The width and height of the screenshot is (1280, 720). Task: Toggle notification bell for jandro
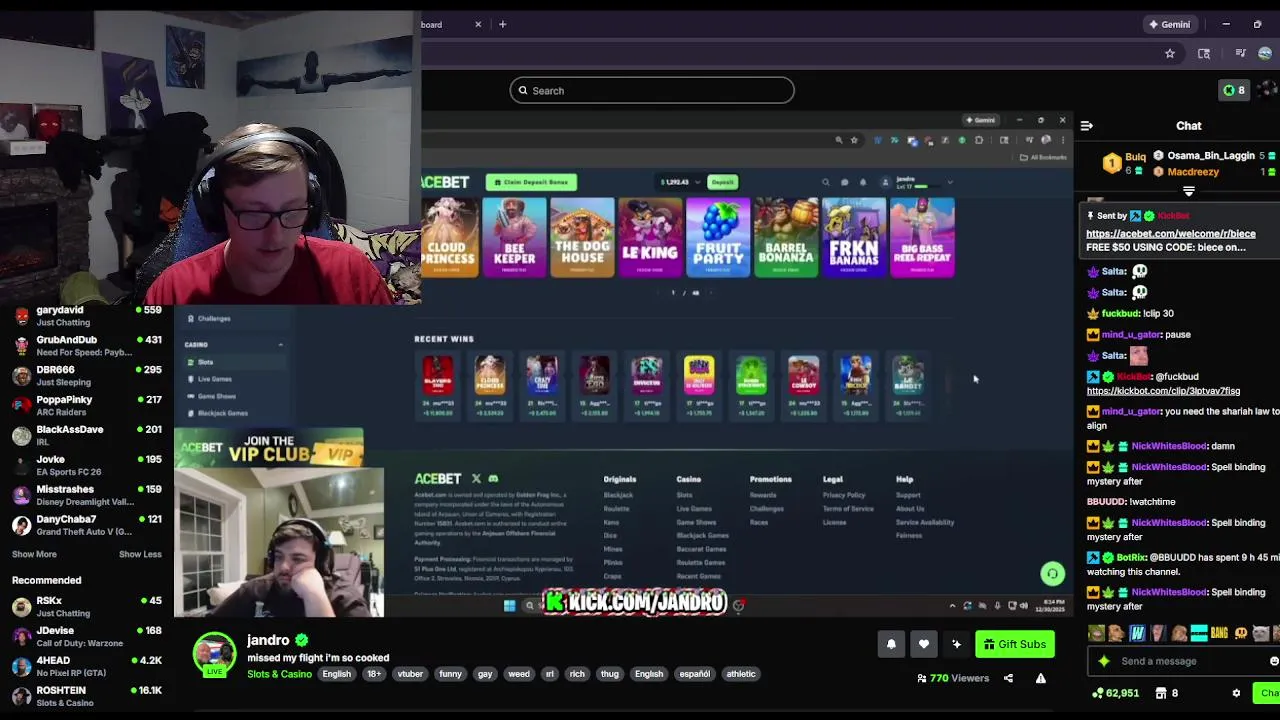[x=891, y=644]
